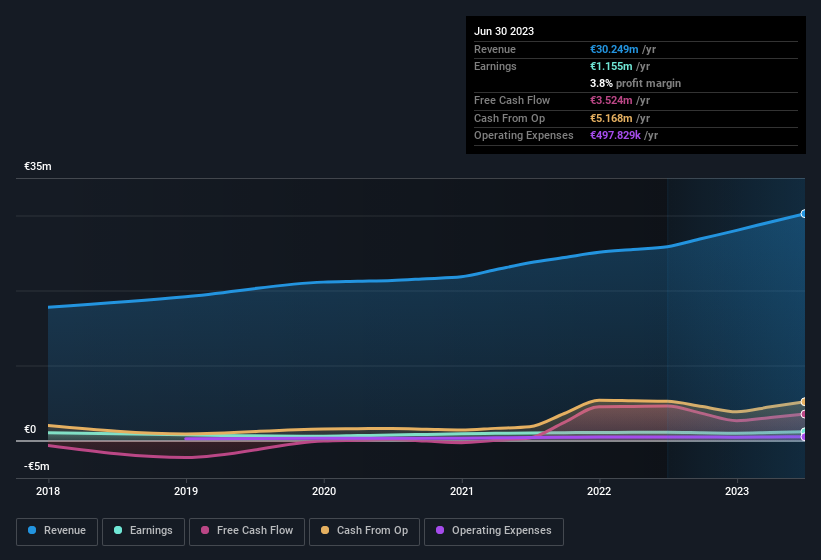This screenshot has width=821, height=560.
Task: Toggle the Revenue legend button
Action: 57,531
